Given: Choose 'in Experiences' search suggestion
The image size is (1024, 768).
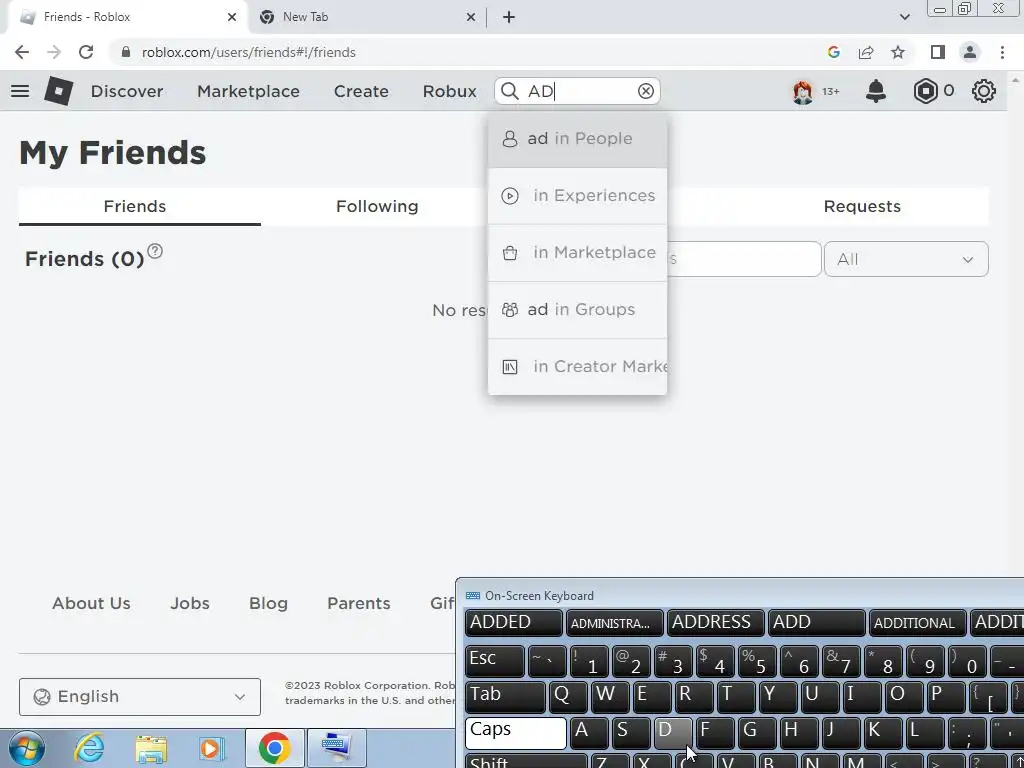Looking at the screenshot, I should point(577,196).
